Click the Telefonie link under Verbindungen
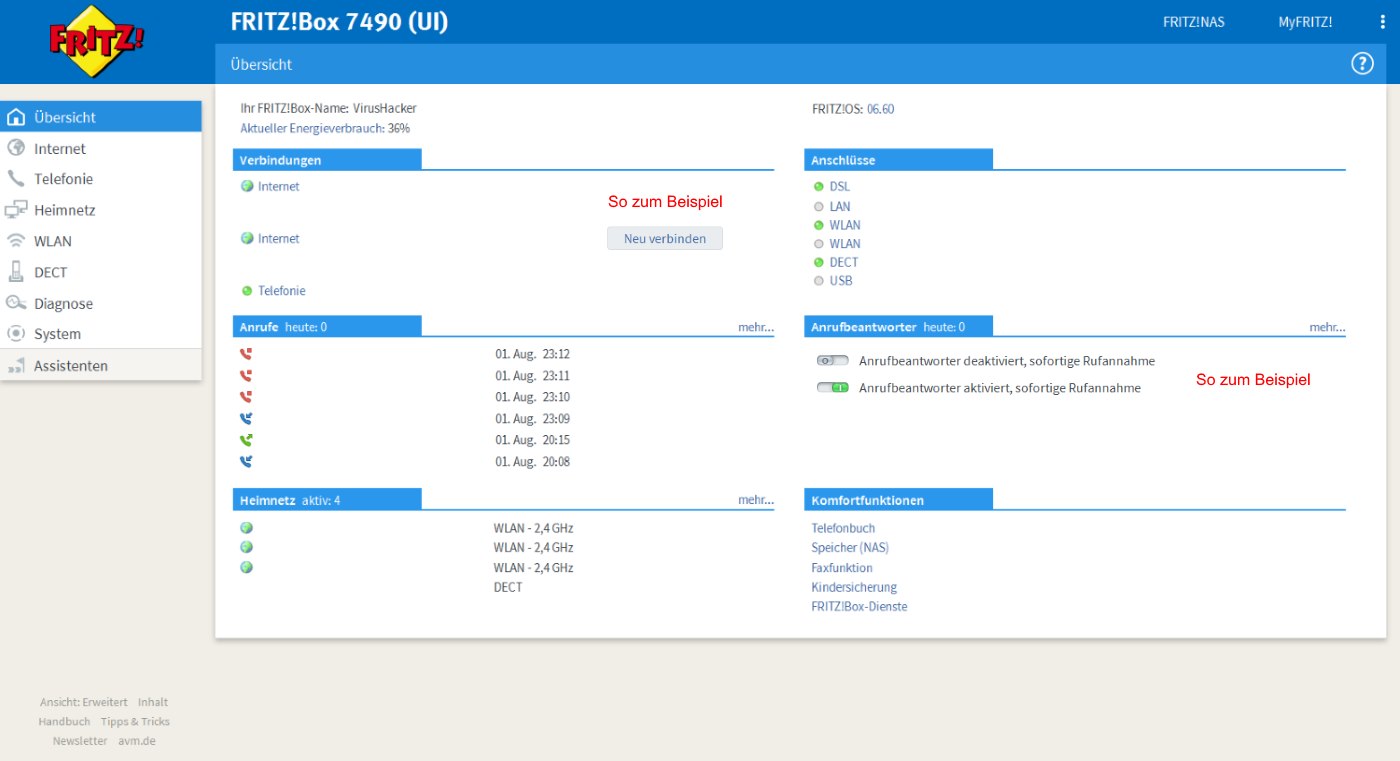Image resolution: width=1400 pixels, height=761 pixels. coord(282,291)
